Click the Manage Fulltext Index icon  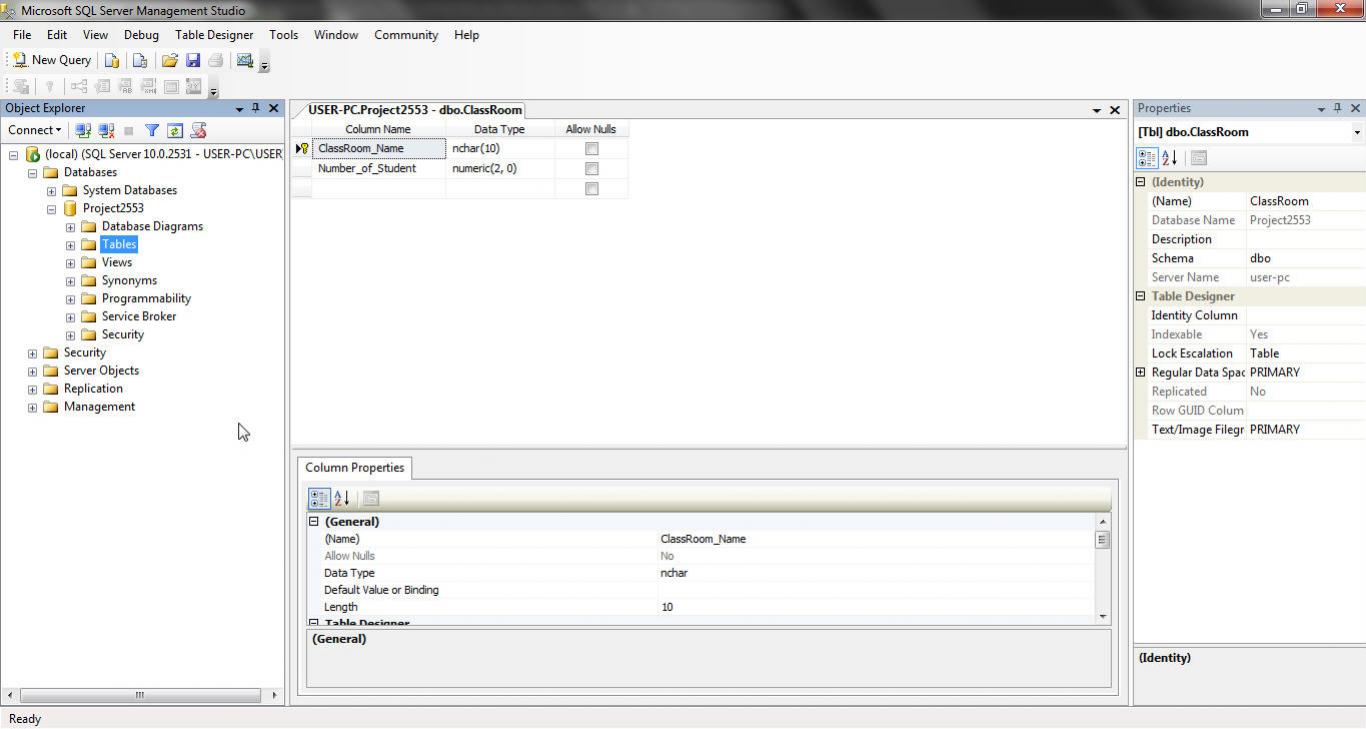(x=125, y=87)
